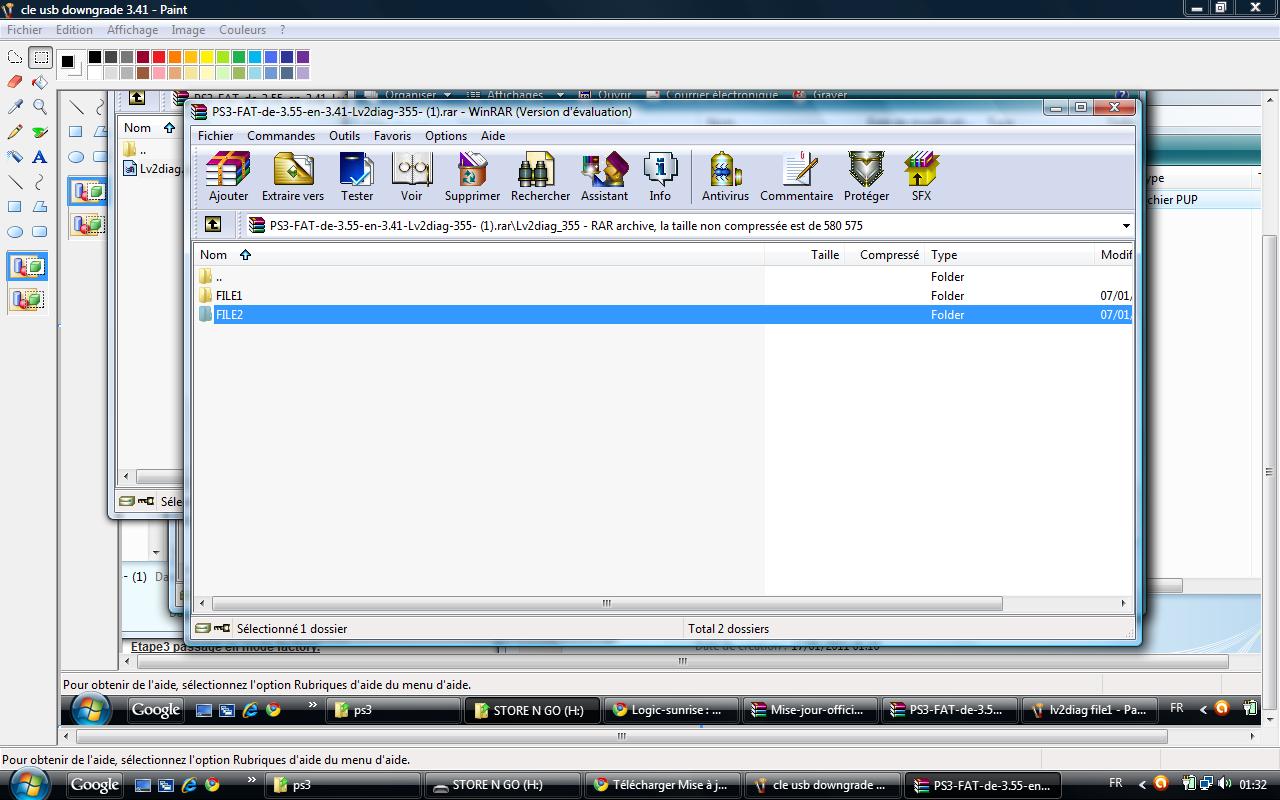Open the Commentaire icon in WinRAR
The width and height of the screenshot is (1280, 800).
coord(796,177)
